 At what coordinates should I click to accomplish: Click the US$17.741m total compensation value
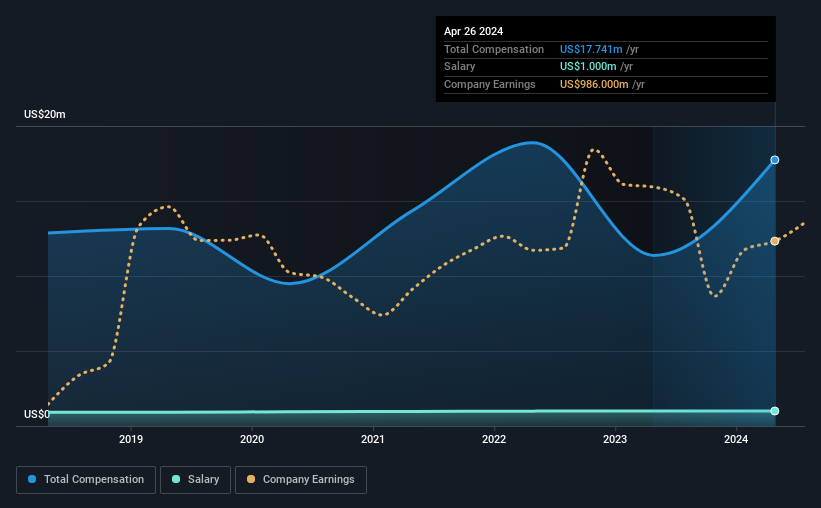tap(591, 49)
